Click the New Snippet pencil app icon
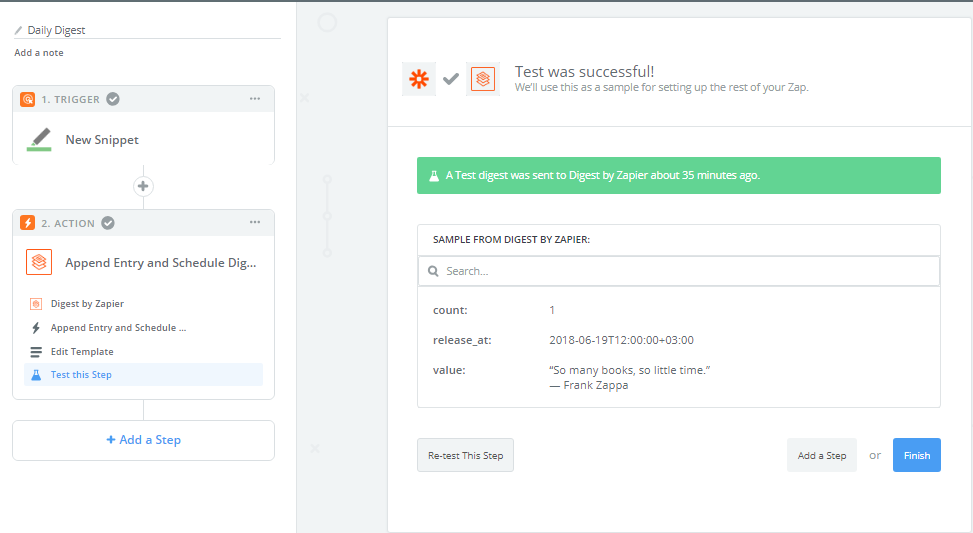973x533 pixels. point(39,139)
